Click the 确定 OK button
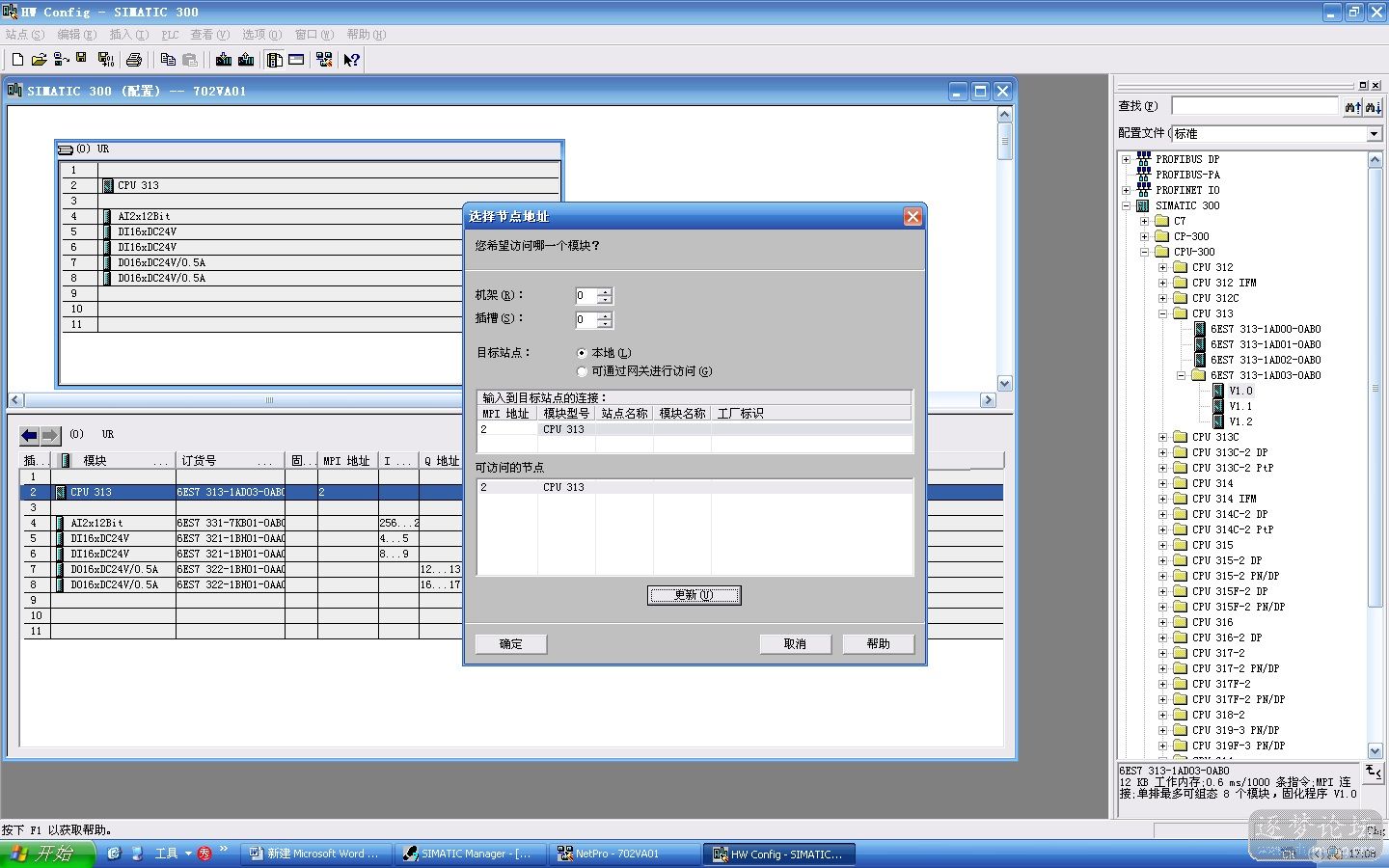 tap(510, 643)
